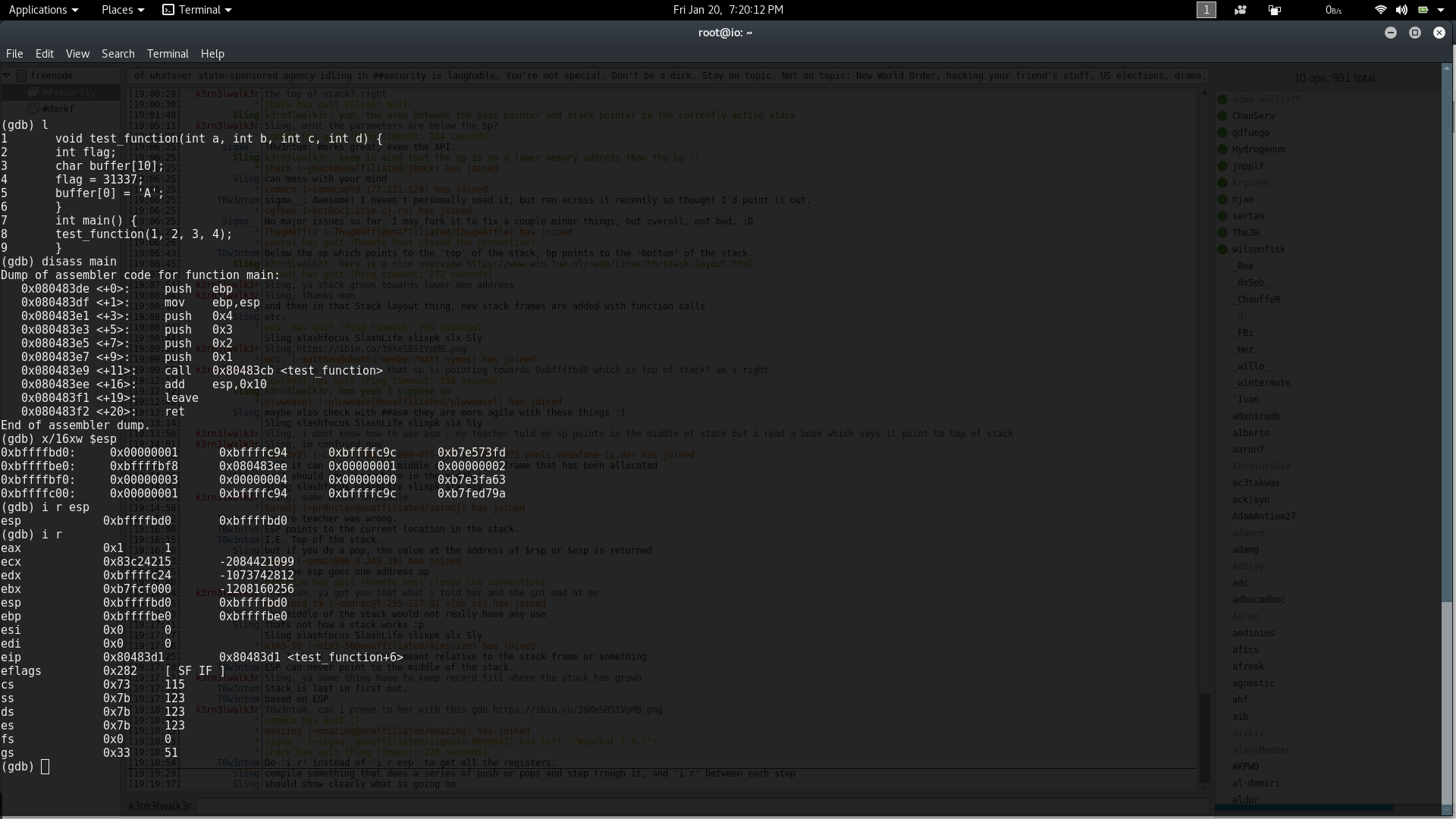The width and height of the screenshot is (1456, 819).
Task: Select user ChanServ in HexChat user list
Action: 1253,116
